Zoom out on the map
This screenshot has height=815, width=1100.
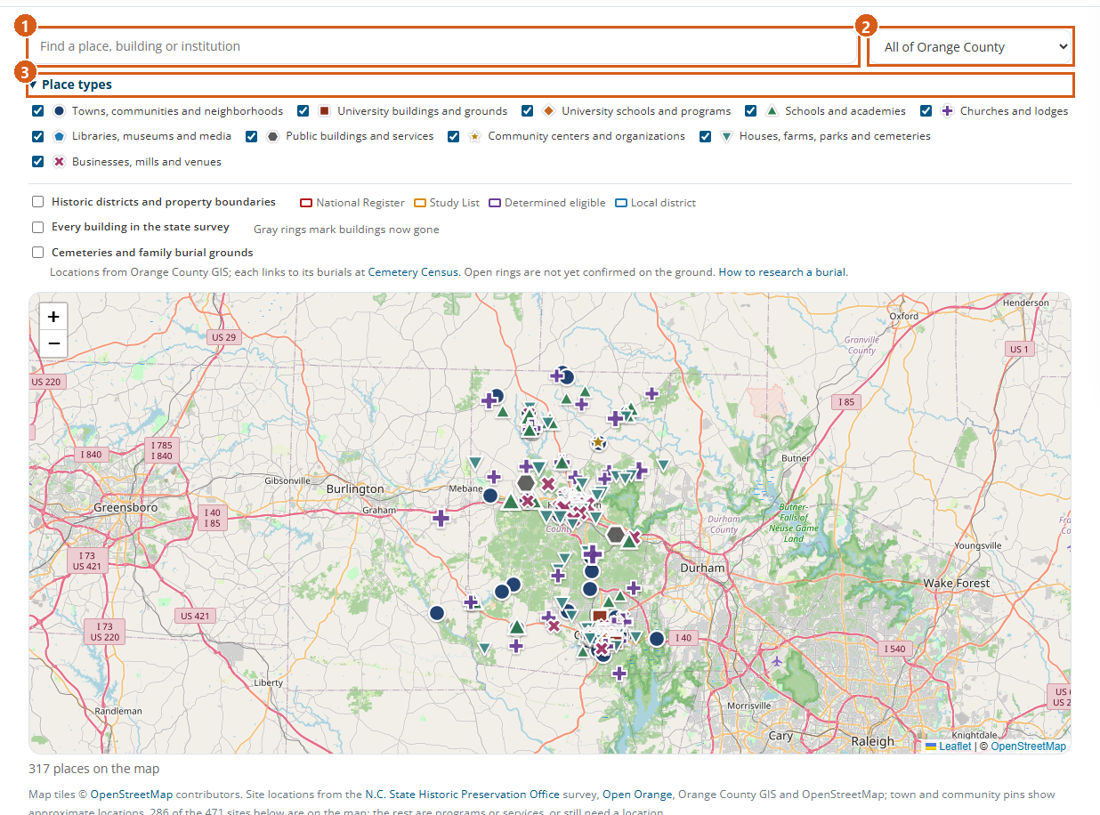(x=53, y=344)
